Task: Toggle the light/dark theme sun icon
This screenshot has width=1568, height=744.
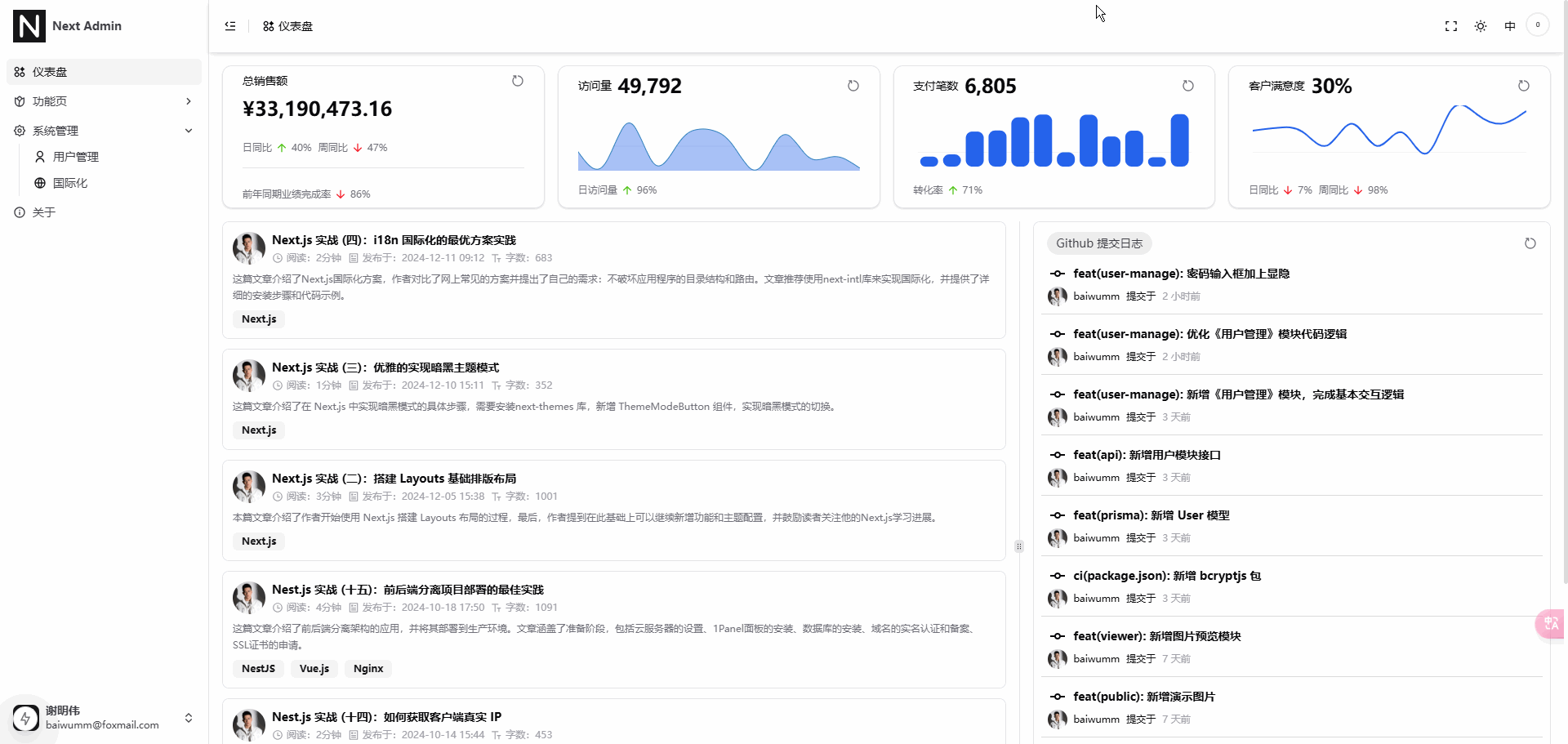Action: coord(1481,26)
